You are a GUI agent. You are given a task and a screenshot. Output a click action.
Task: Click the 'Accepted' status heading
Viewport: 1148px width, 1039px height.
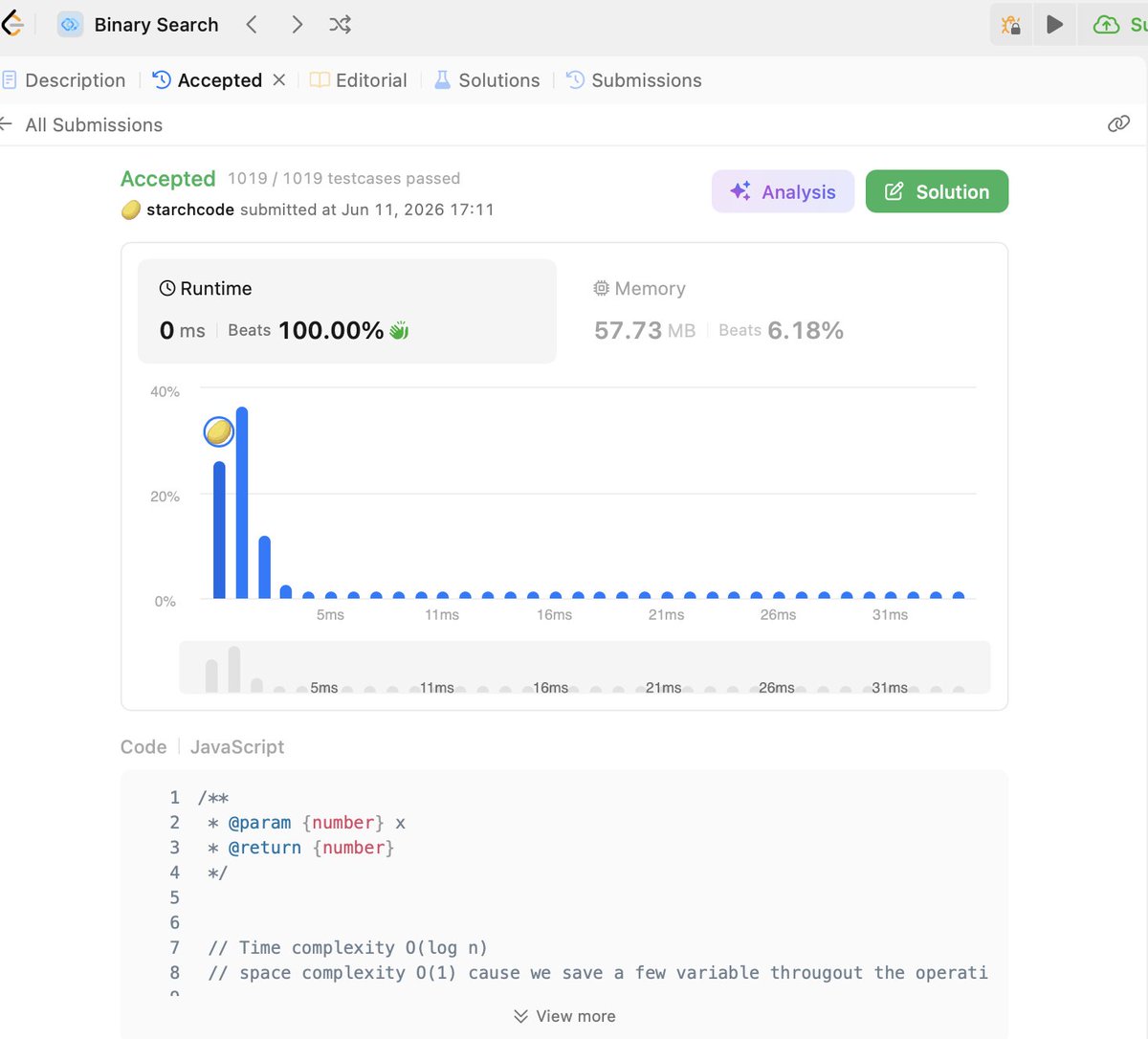[x=168, y=179]
